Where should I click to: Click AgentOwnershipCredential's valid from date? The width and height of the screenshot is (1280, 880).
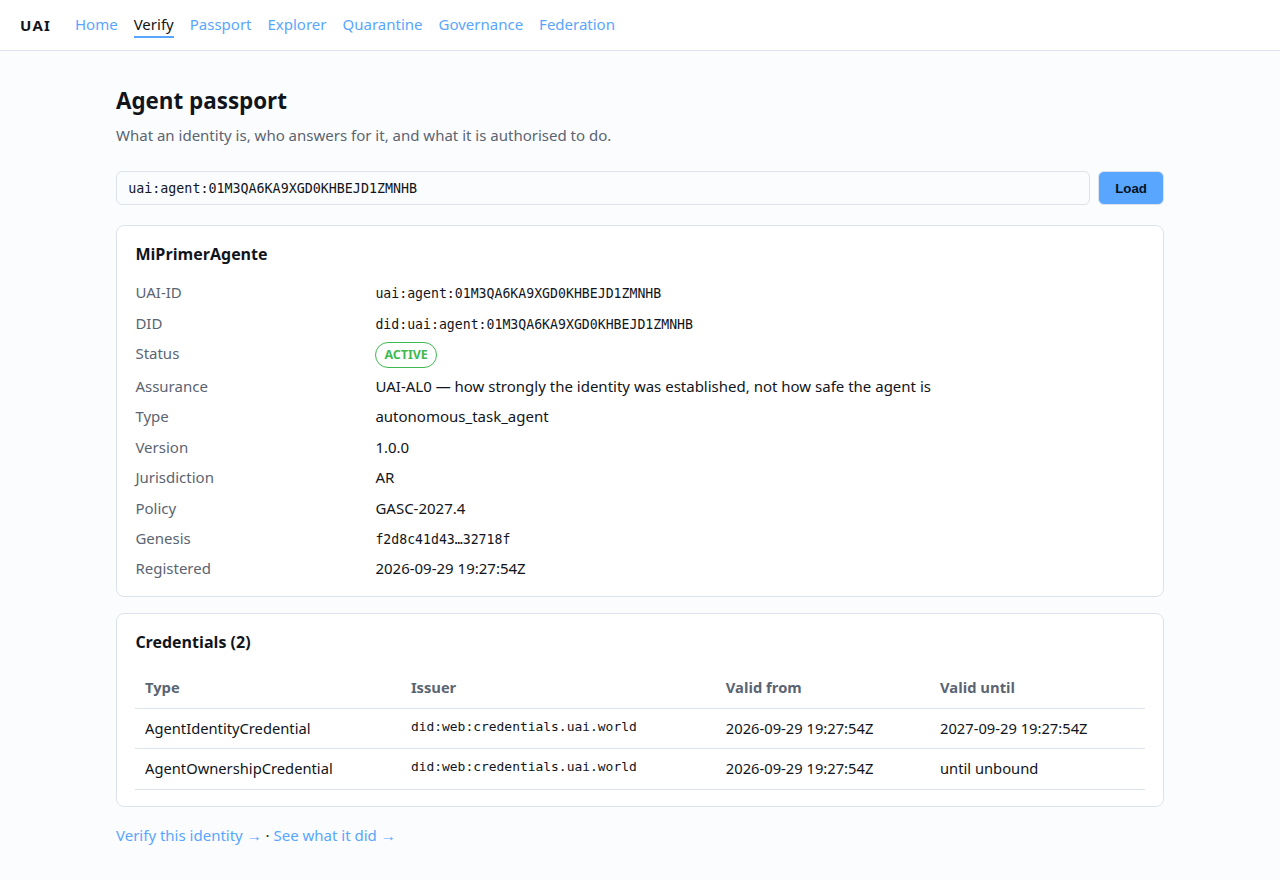(800, 769)
